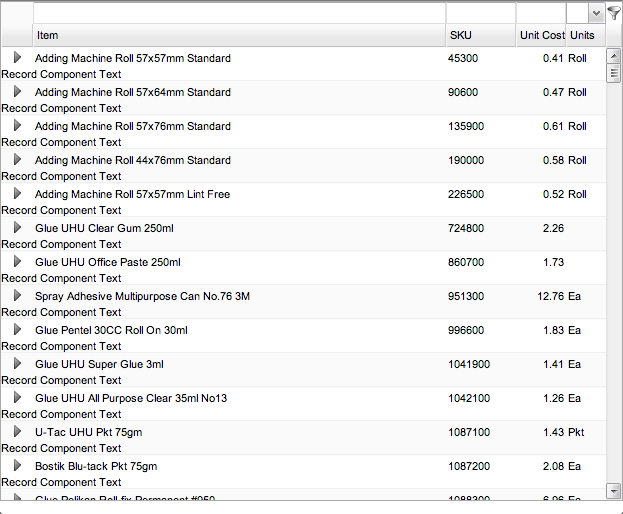Click the scrollbar down arrow
The width and height of the screenshot is (623, 514).
pos(613,490)
